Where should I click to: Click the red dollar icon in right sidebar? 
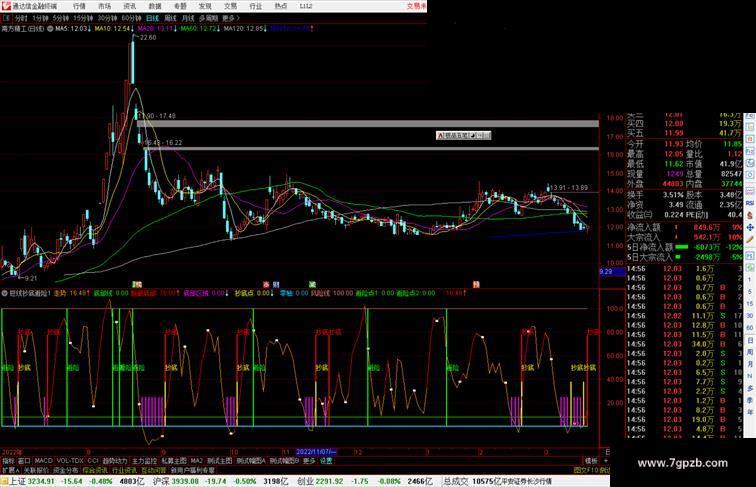point(750,215)
